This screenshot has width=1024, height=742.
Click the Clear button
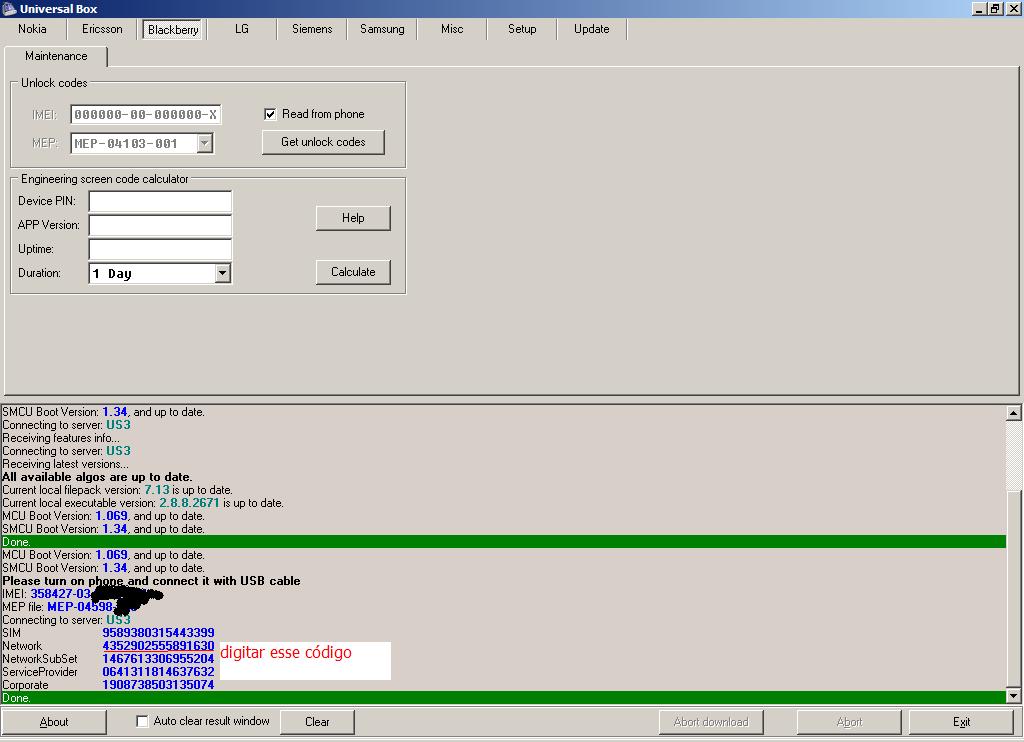(317, 722)
